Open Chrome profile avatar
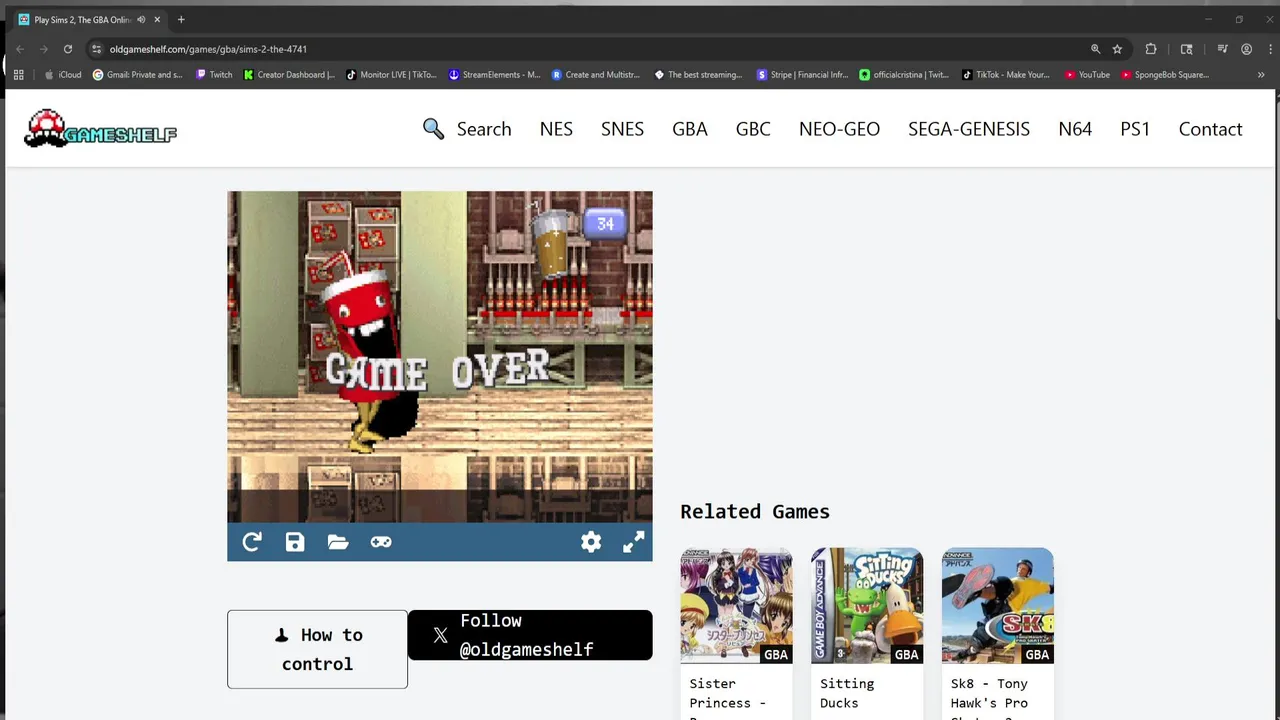This screenshot has width=1280, height=720. point(1246,49)
